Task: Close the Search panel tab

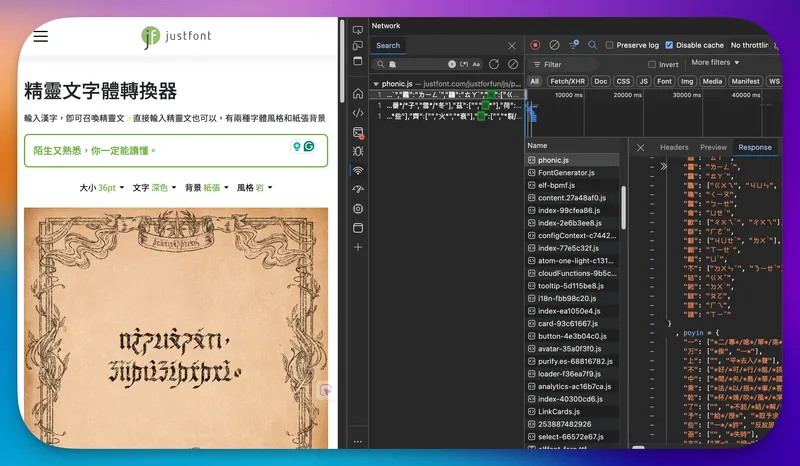Action: coord(512,45)
